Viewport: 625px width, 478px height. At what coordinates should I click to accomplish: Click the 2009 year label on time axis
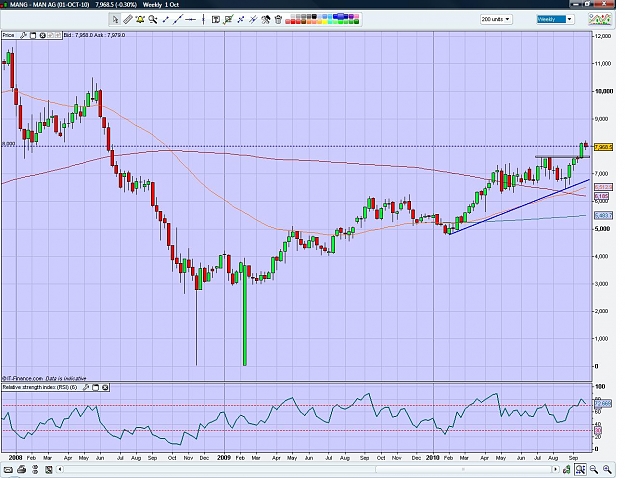pyautogui.click(x=224, y=458)
